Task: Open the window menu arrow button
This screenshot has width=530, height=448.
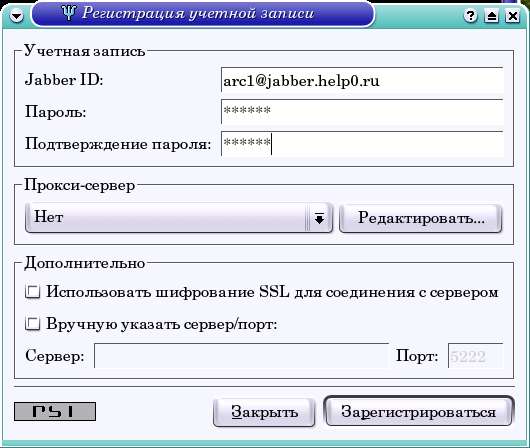Action: [16, 16]
